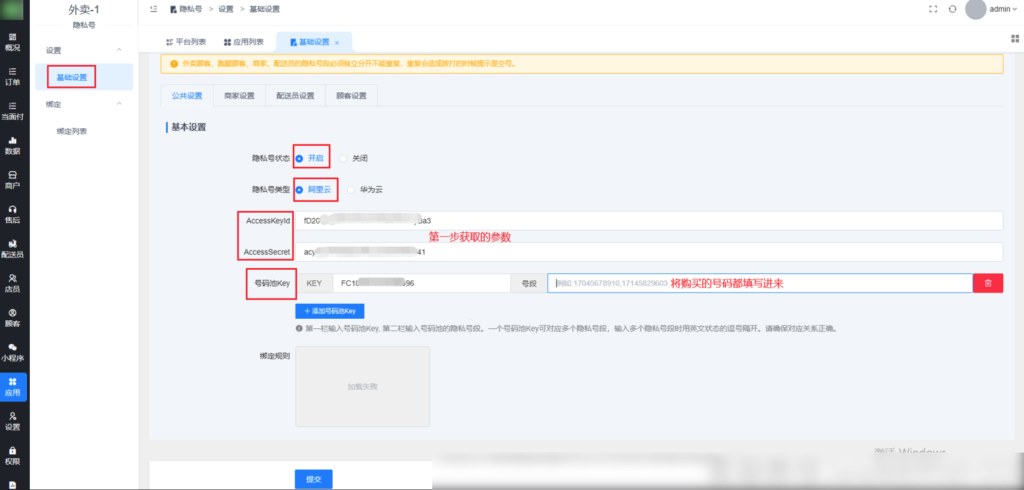The height and width of the screenshot is (490, 1024).
Task: Click the 外卖-1 title in side panel
Action: 84,10
